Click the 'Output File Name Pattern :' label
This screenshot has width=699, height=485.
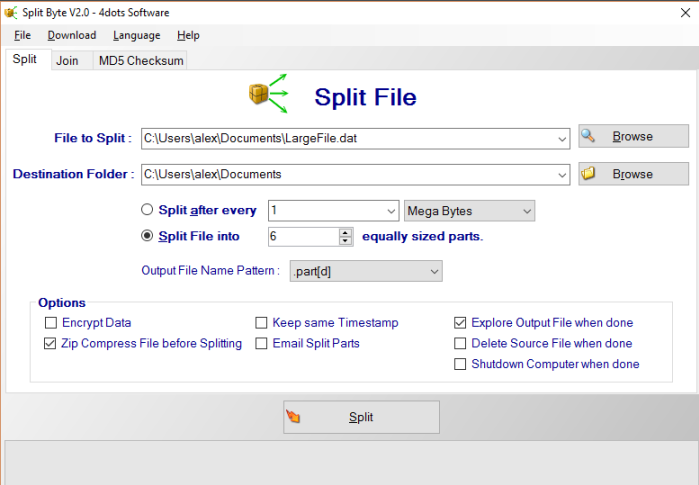[x=210, y=271]
